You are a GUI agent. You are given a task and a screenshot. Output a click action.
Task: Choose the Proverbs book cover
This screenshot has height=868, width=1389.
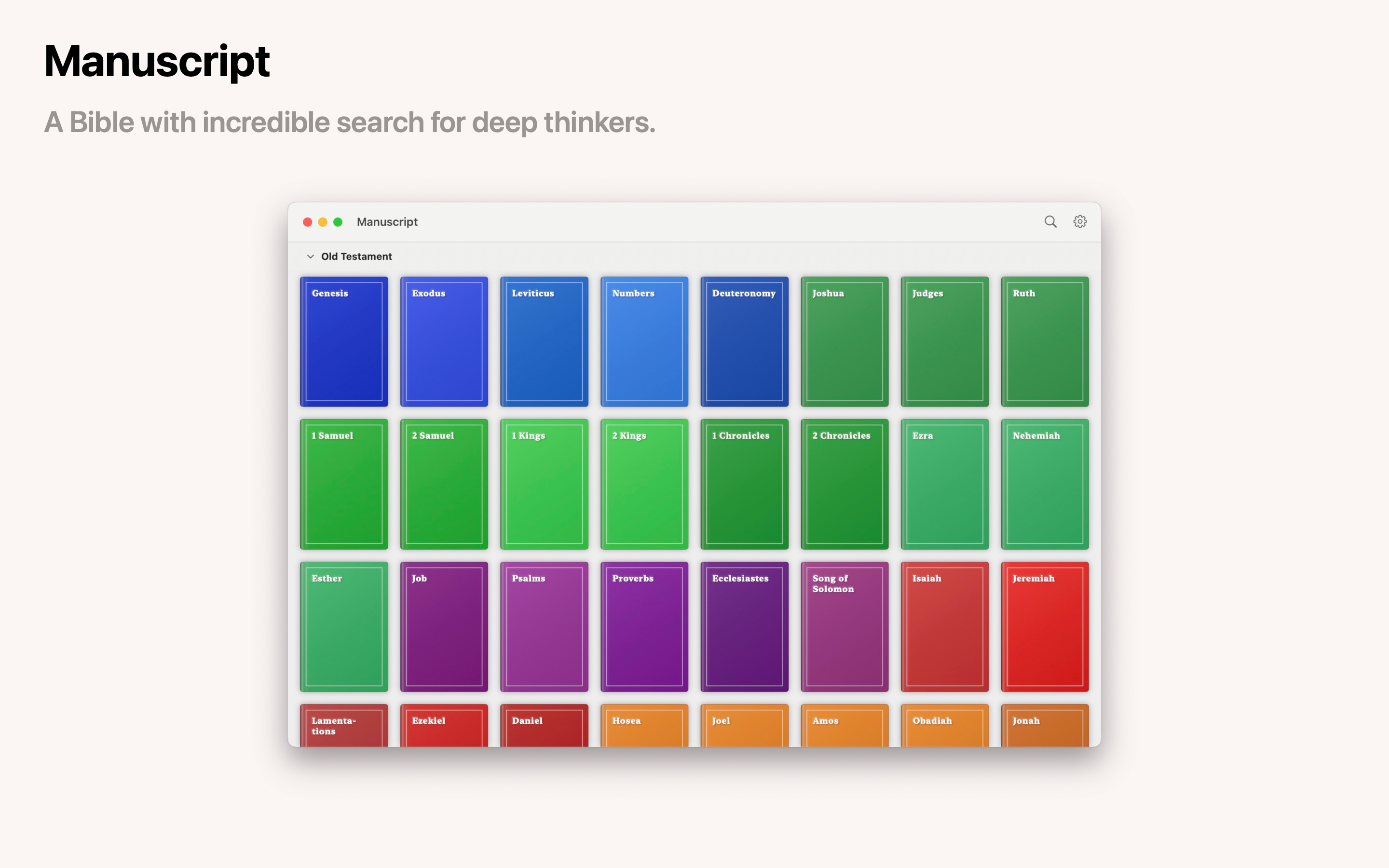[x=644, y=626]
